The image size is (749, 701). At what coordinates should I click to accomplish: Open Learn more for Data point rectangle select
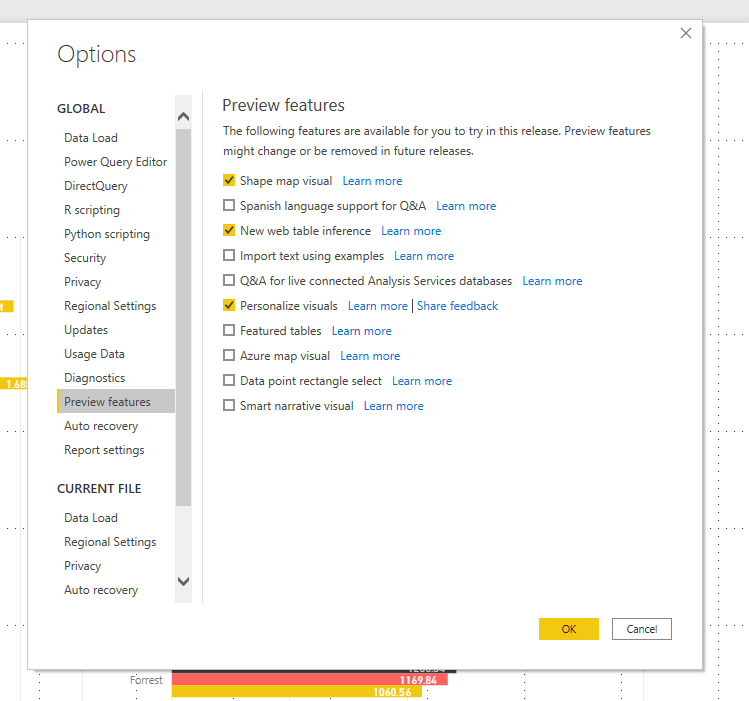[422, 381]
